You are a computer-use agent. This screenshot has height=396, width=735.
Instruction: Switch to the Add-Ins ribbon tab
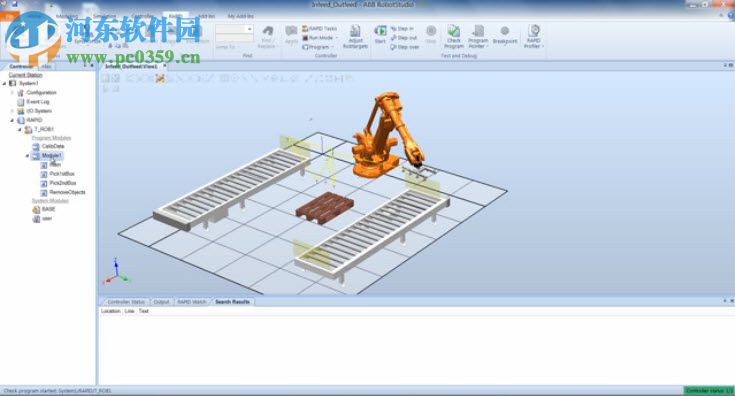coord(206,16)
